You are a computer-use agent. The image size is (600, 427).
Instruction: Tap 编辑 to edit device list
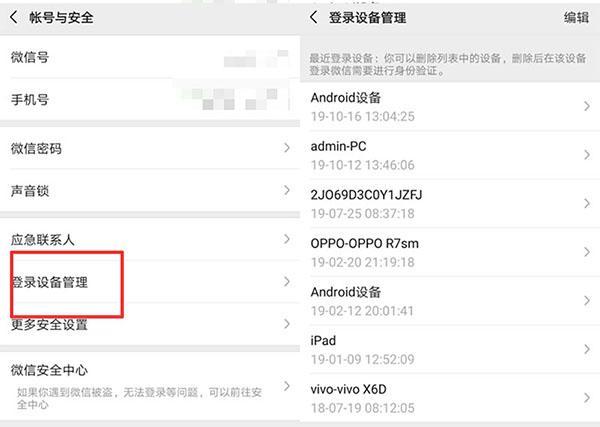tap(576, 18)
